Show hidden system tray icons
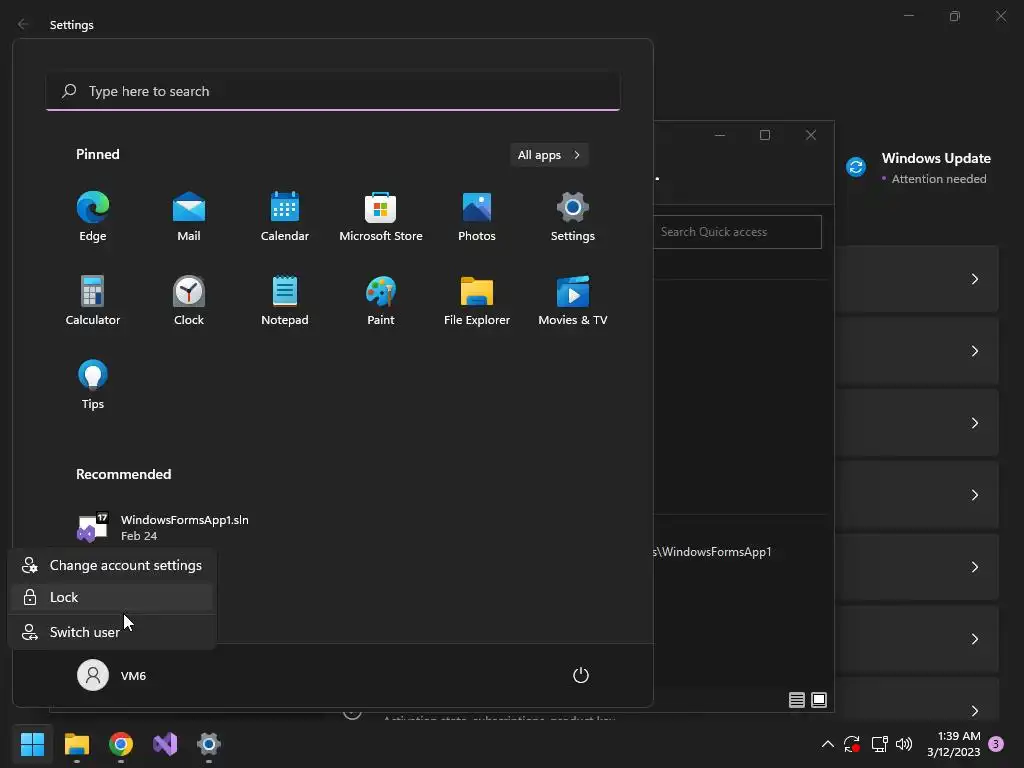 [x=827, y=744]
